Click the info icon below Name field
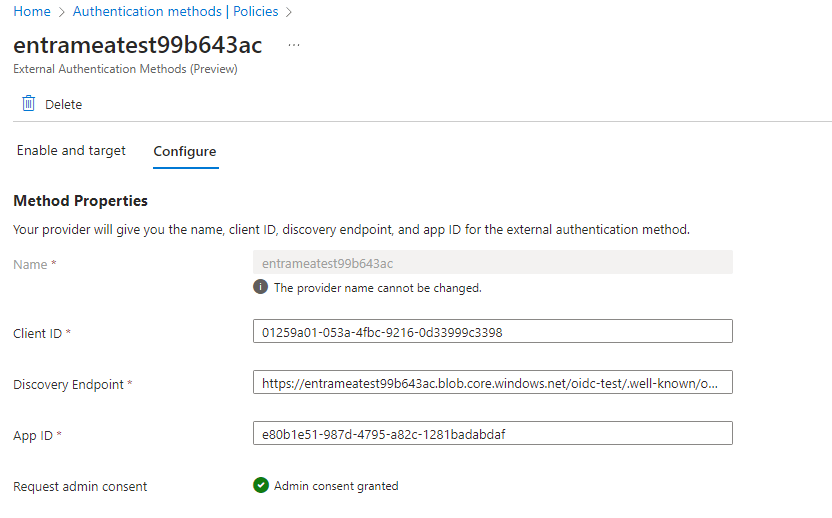832x518 pixels. click(x=261, y=287)
